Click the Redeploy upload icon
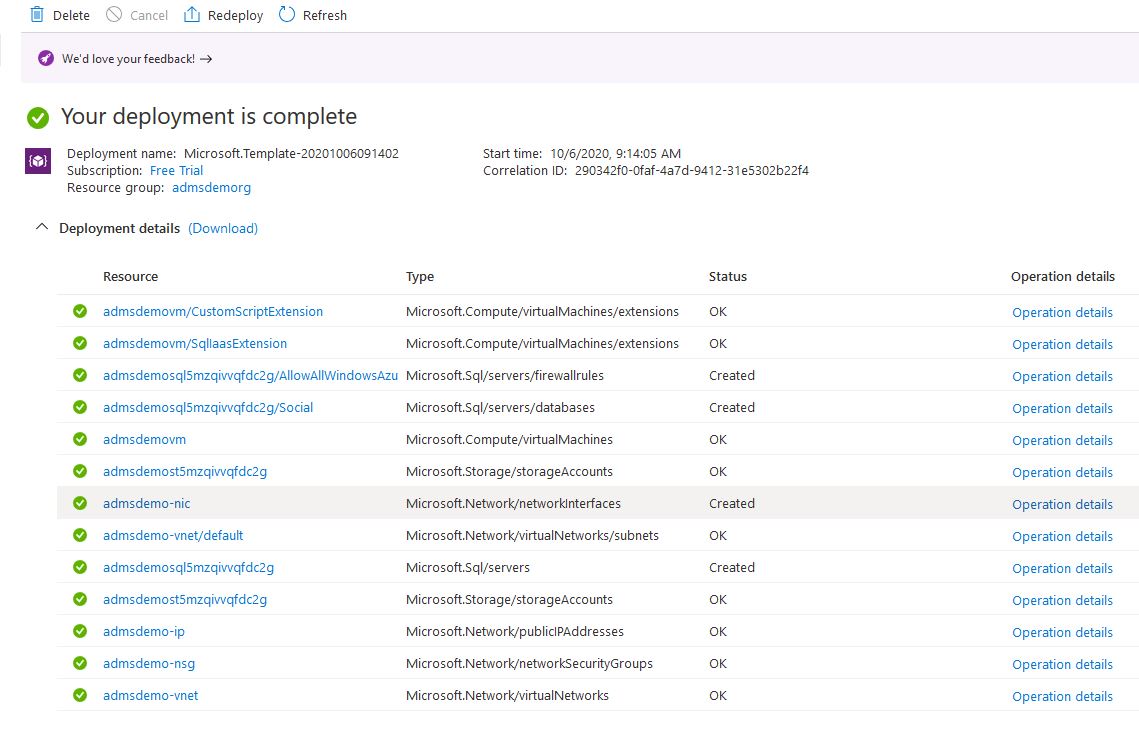 pyautogui.click(x=192, y=15)
